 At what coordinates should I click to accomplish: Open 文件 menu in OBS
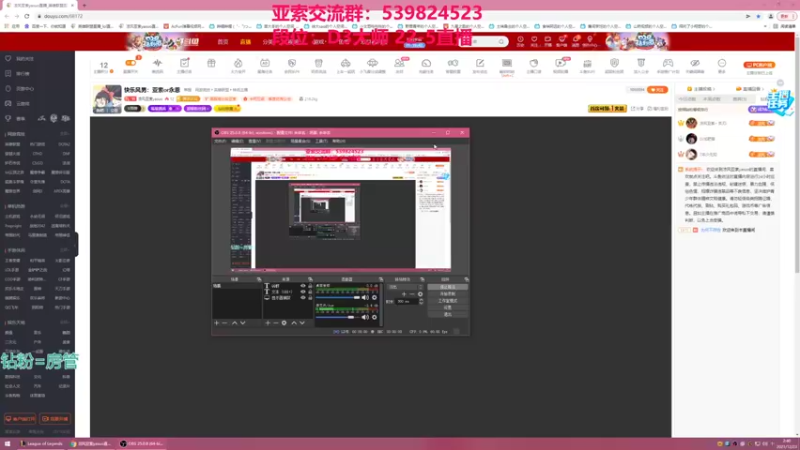pyautogui.click(x=220, y=141)
